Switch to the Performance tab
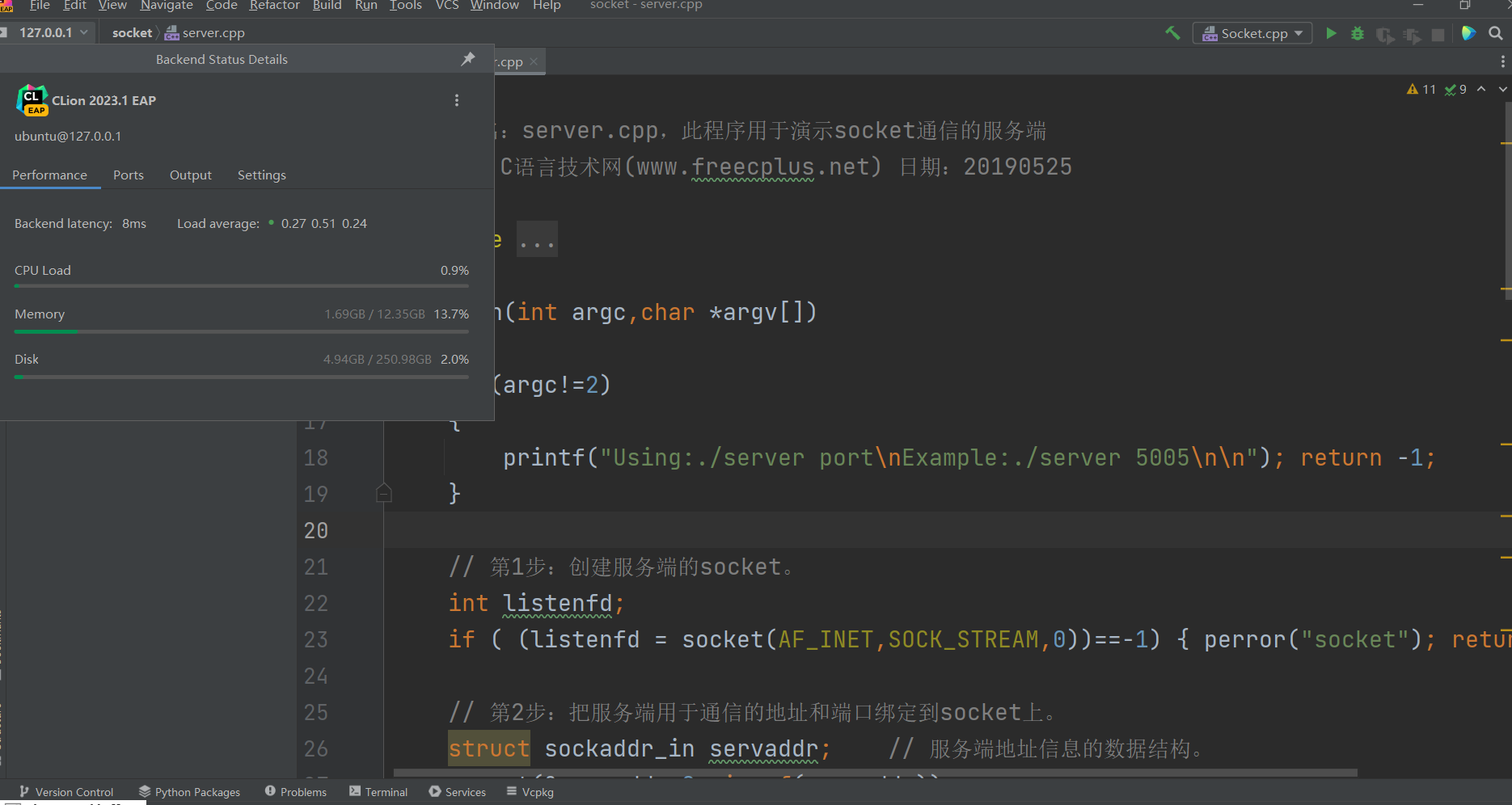This screenshot has width=1512, height=805. pos(49,175)
